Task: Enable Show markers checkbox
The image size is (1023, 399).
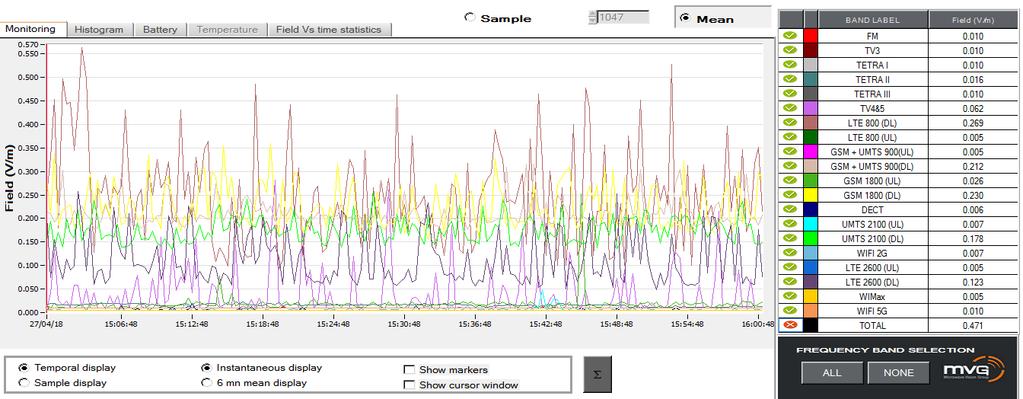Action: [x=410, y=370]
